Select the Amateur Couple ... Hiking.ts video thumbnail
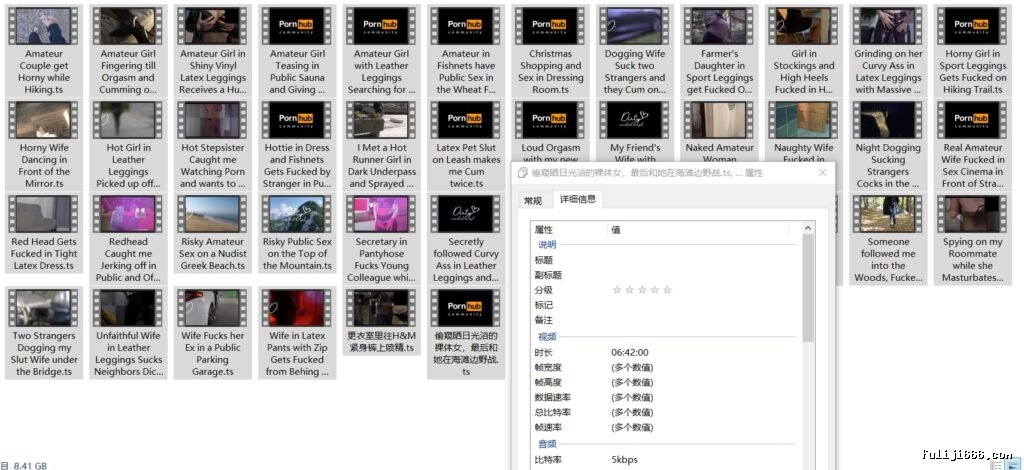This screenshot has width=1024, height=470. click(44, 26)
